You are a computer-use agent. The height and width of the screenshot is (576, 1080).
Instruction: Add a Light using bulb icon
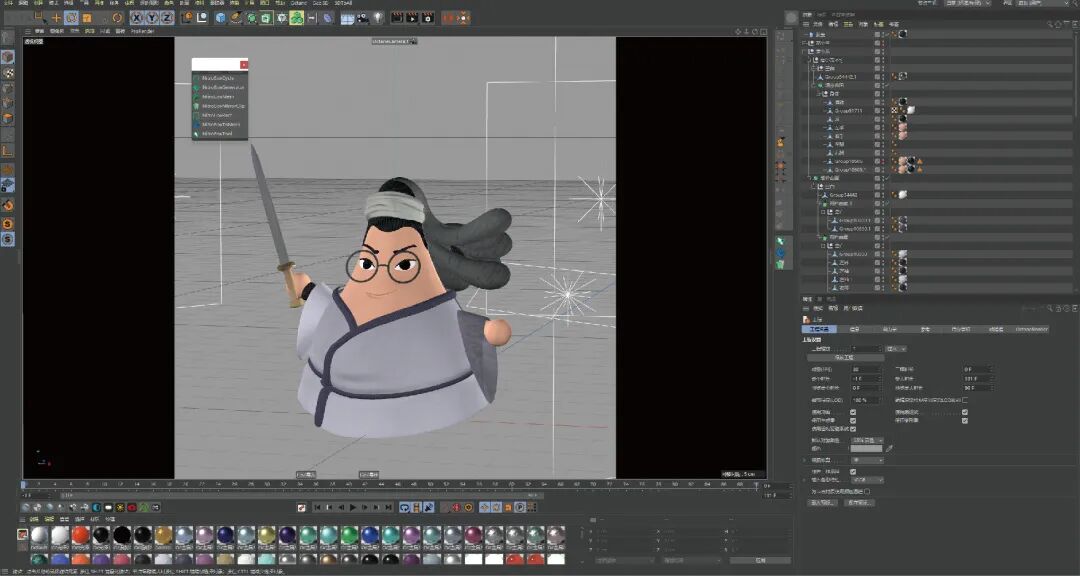378,18
